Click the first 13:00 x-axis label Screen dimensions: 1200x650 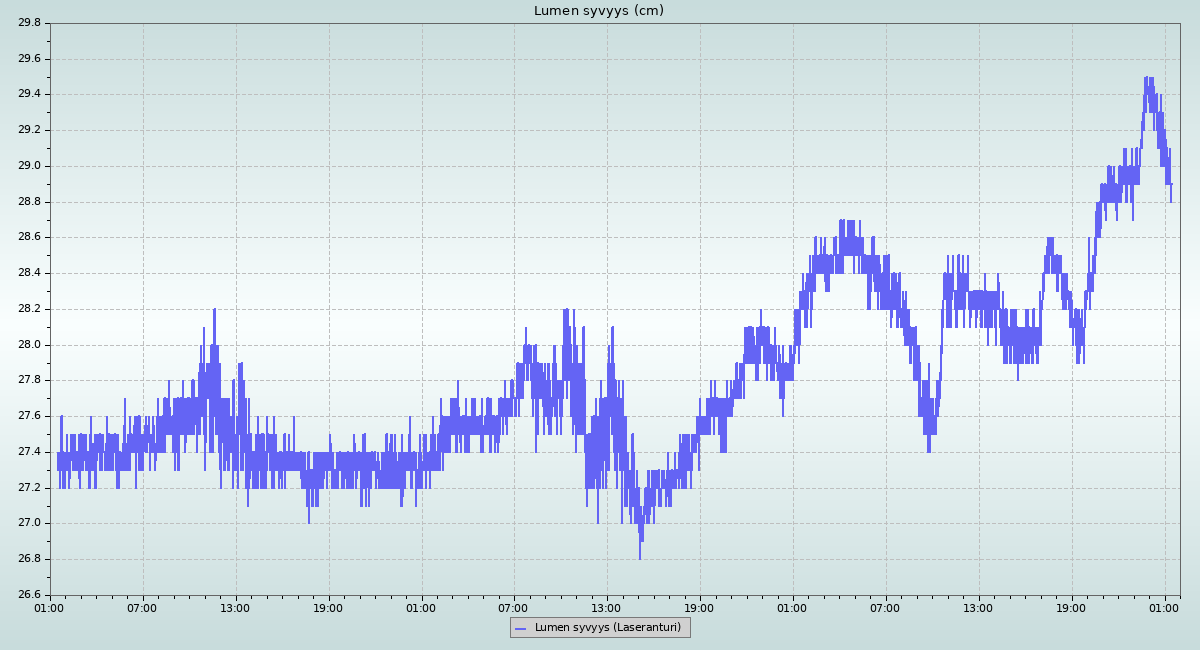click(x=235, y=608)
